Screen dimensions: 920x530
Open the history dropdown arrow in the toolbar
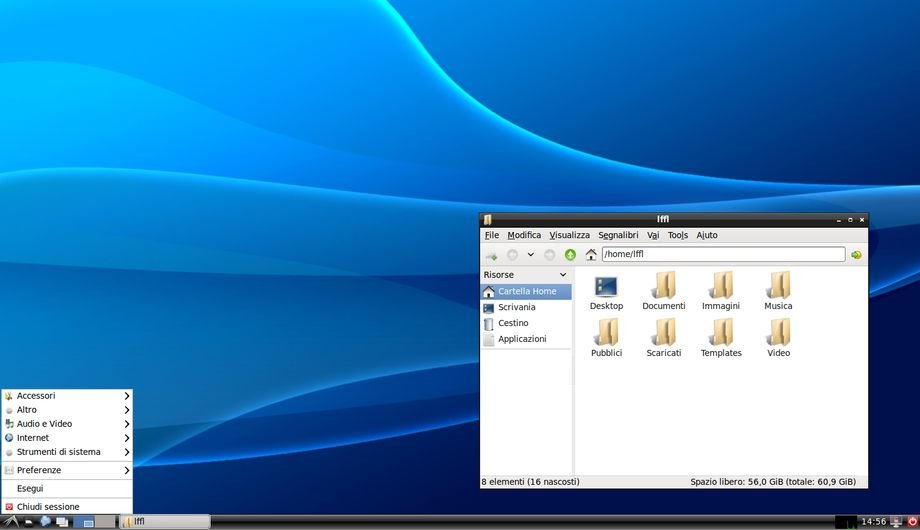[x=531, y=255]
